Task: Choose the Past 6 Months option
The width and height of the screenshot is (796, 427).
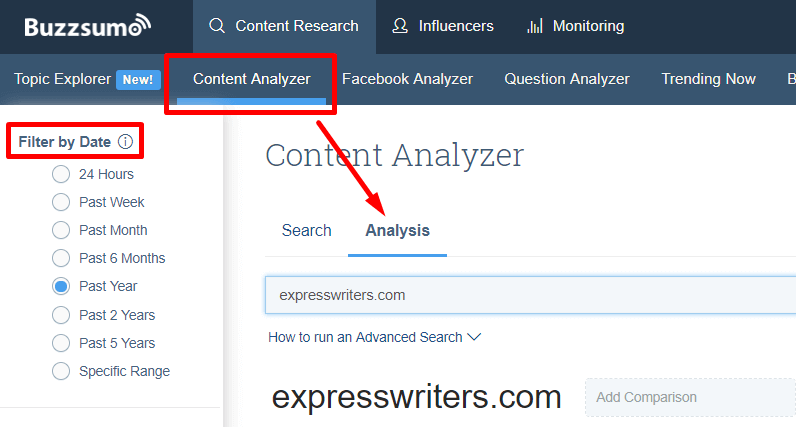Action: [x=61, y=258]
